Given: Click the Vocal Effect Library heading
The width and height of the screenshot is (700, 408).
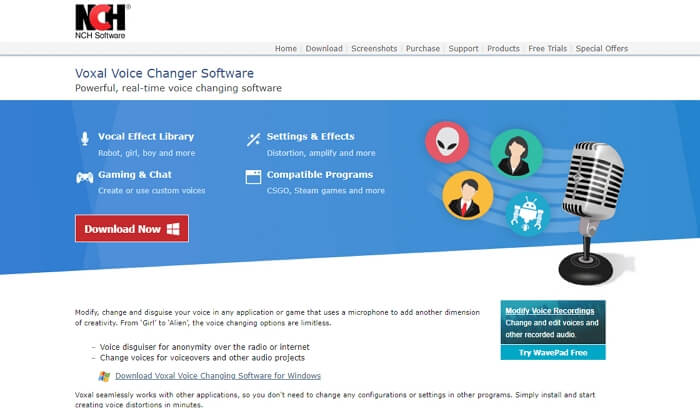Looking at the screenshot, I should [x=146, y=137].
